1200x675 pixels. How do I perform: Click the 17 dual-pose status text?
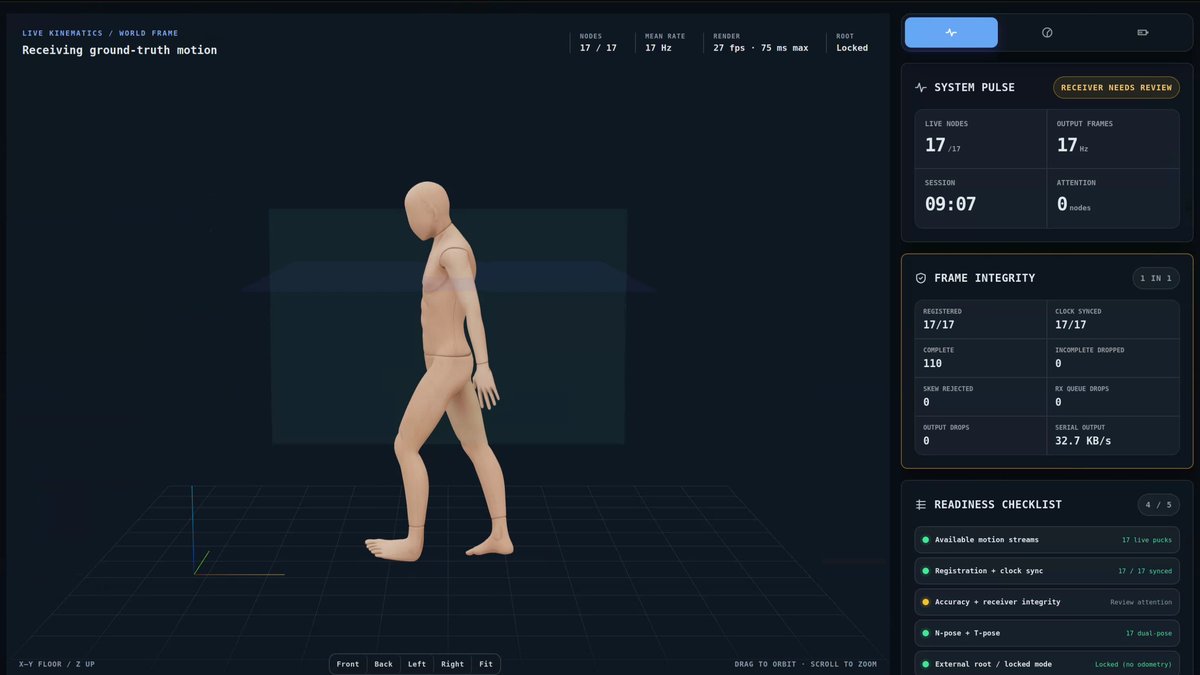click(1149, 633)
